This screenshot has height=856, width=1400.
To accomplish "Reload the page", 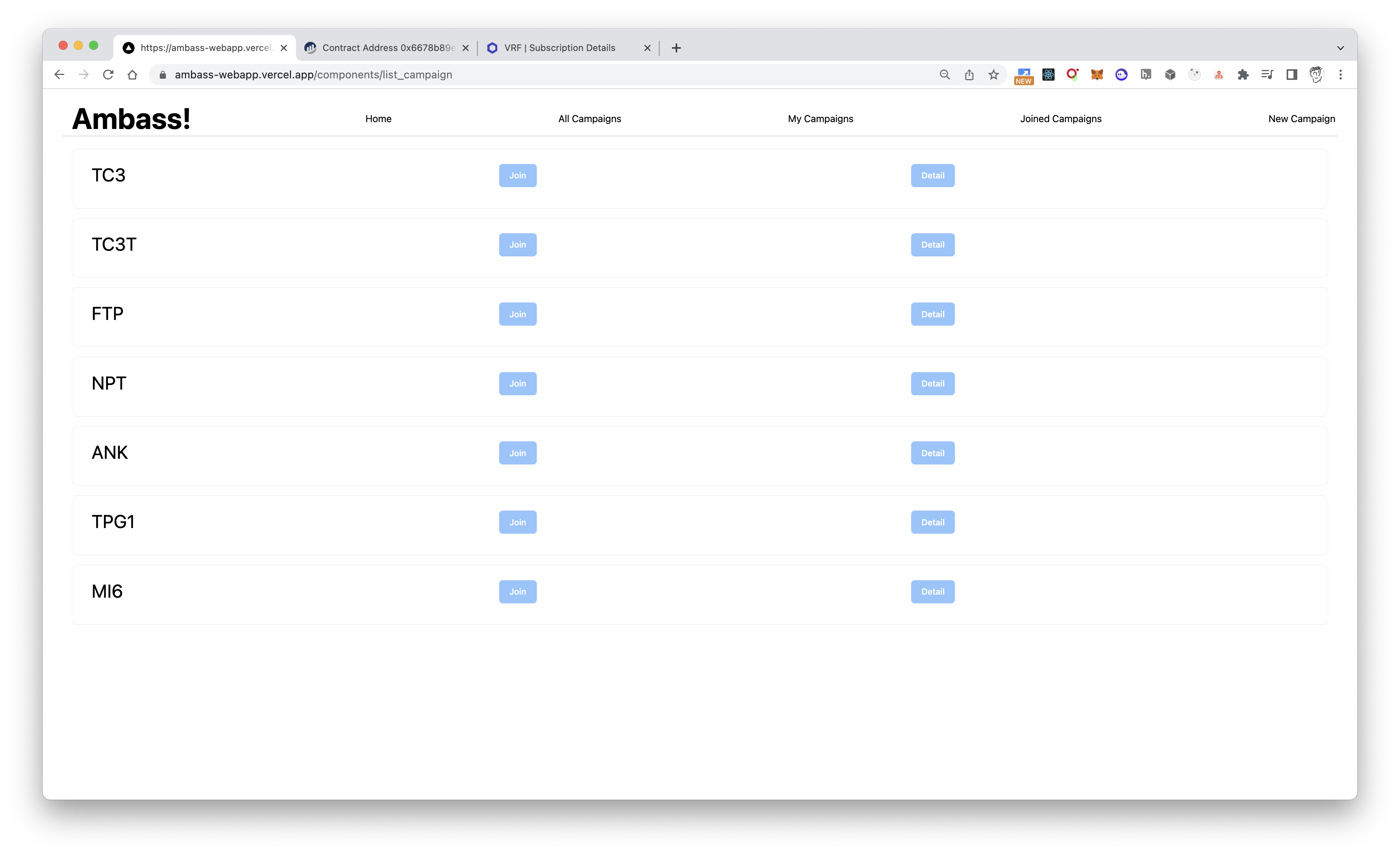I will click(108, 75).
